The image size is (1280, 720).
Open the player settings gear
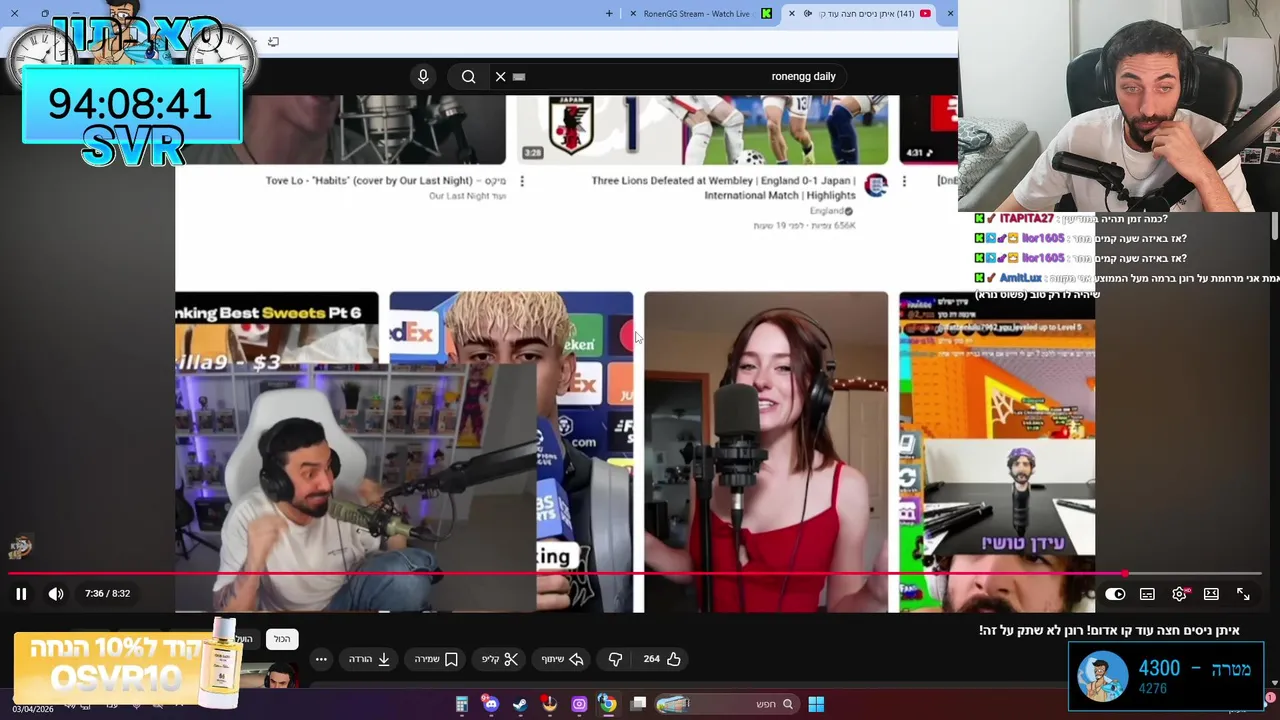1180,594
